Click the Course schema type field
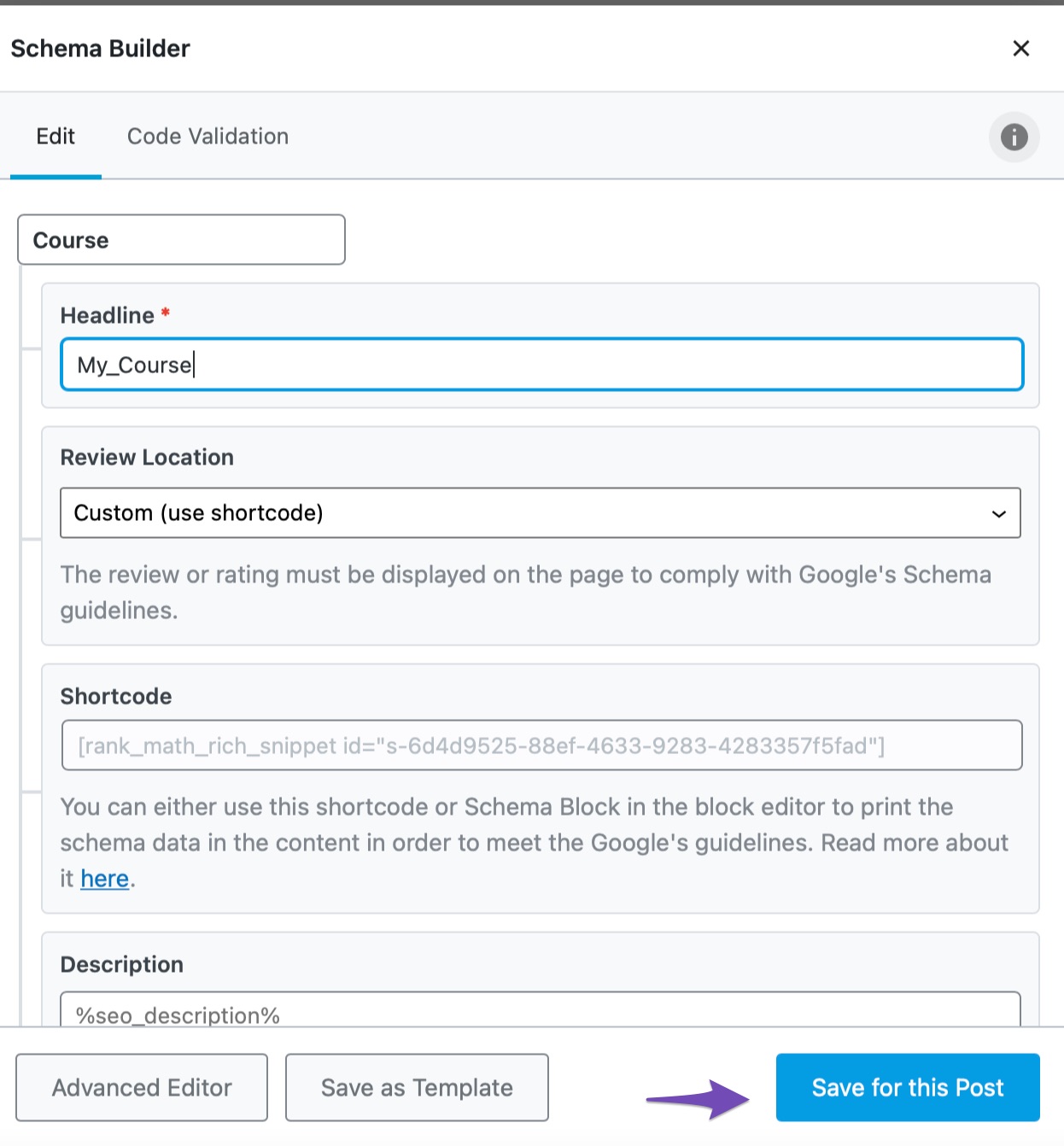1064x1146 pixels. [181, 240]
